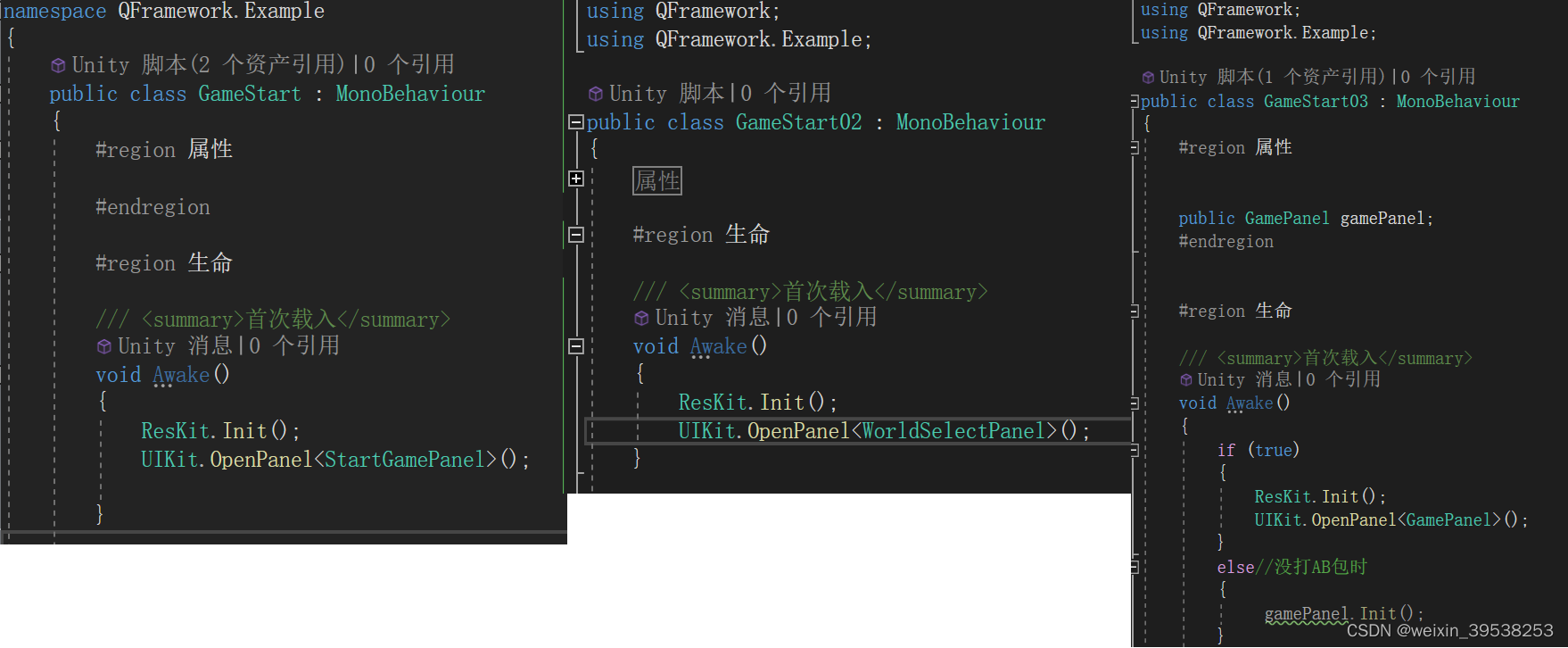
Task: Click the GameStart class name
Action: tap(250, 94)
